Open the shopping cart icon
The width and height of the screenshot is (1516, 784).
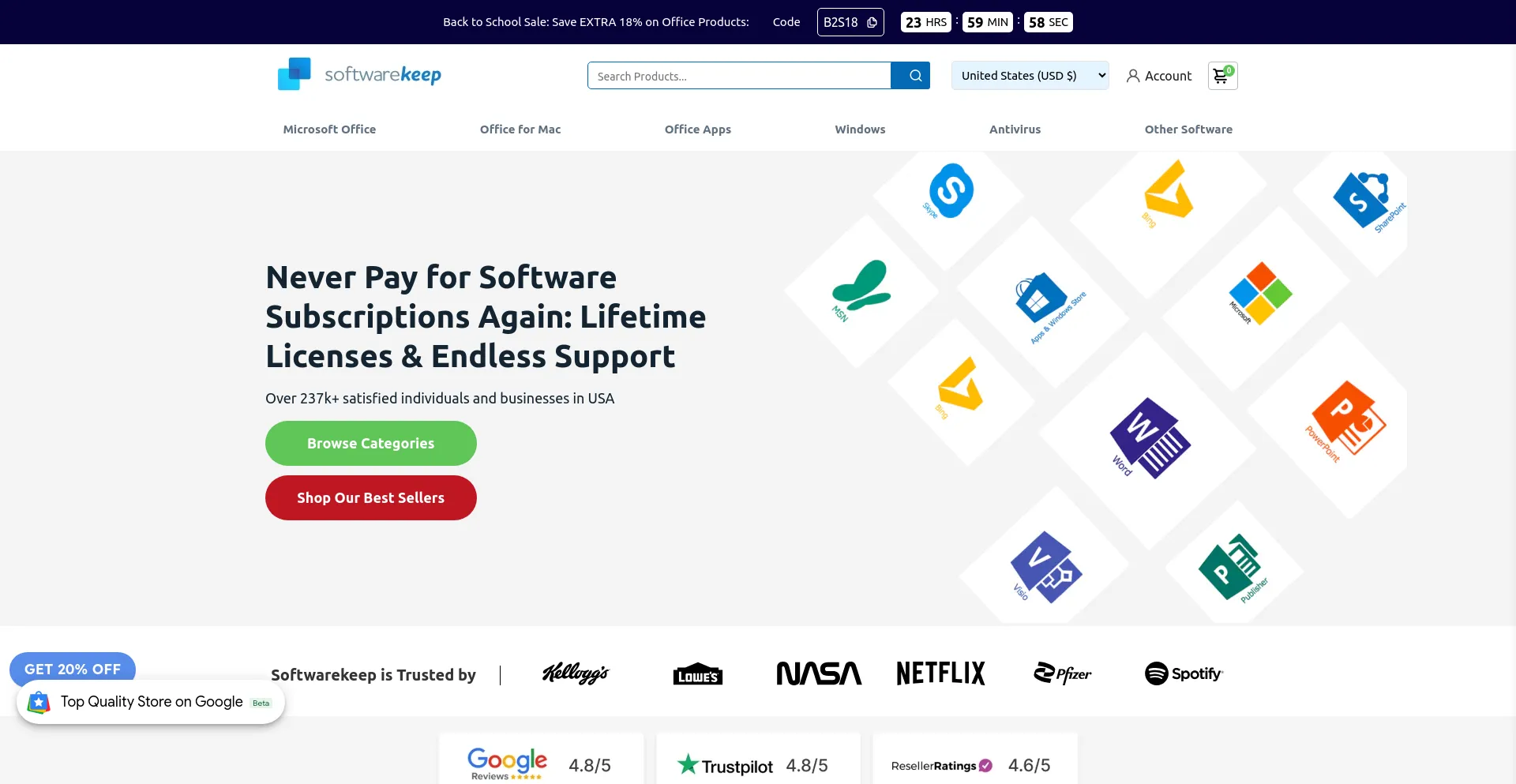coord(1222,76)
